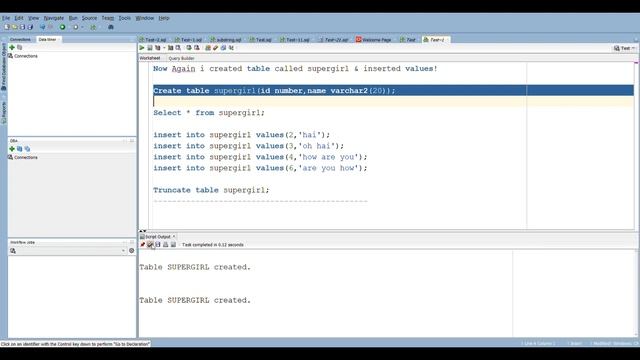Open the Navigate menu
The image size is (640, 360).
[54, 18]
